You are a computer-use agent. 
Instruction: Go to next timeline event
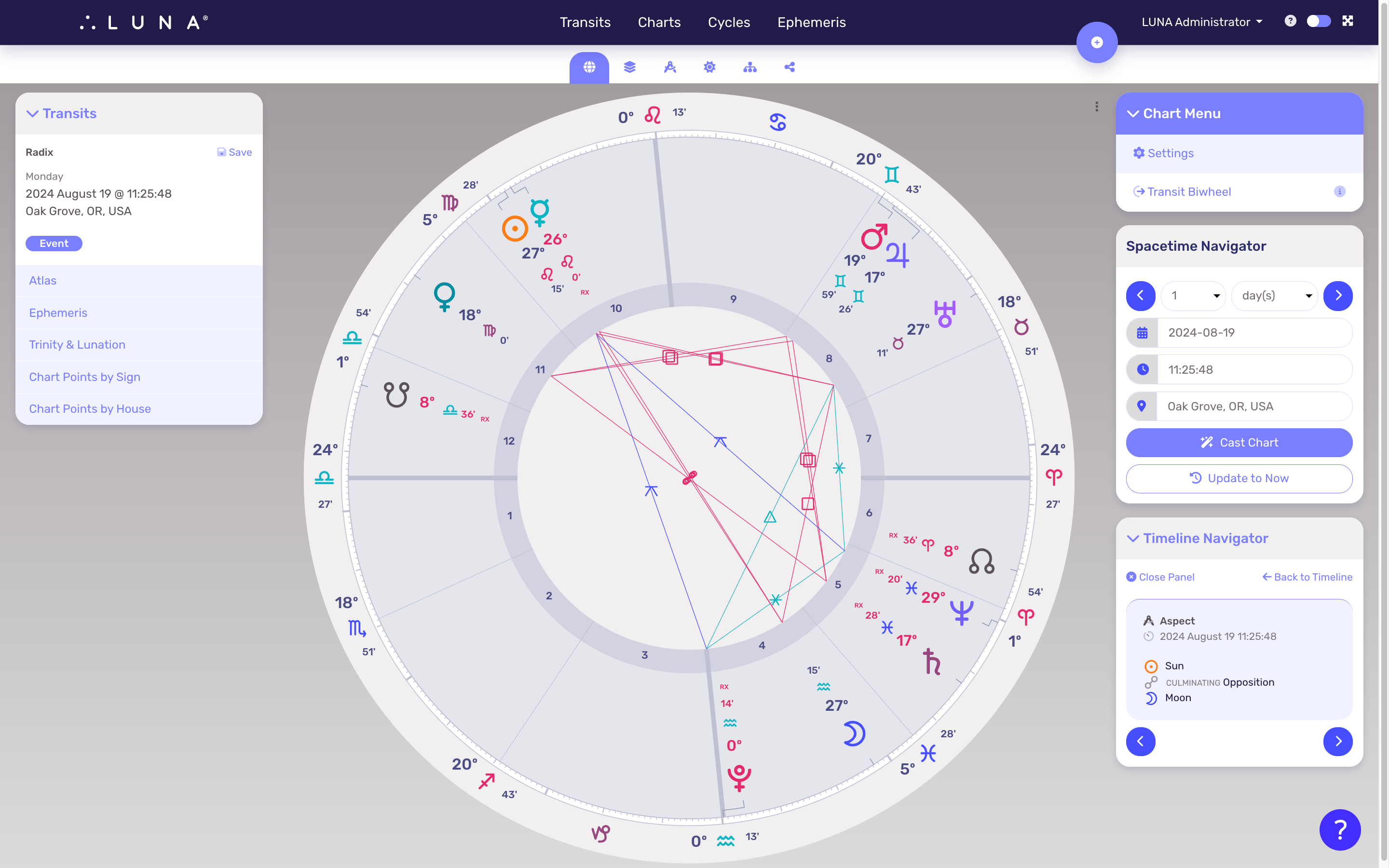1338,741
